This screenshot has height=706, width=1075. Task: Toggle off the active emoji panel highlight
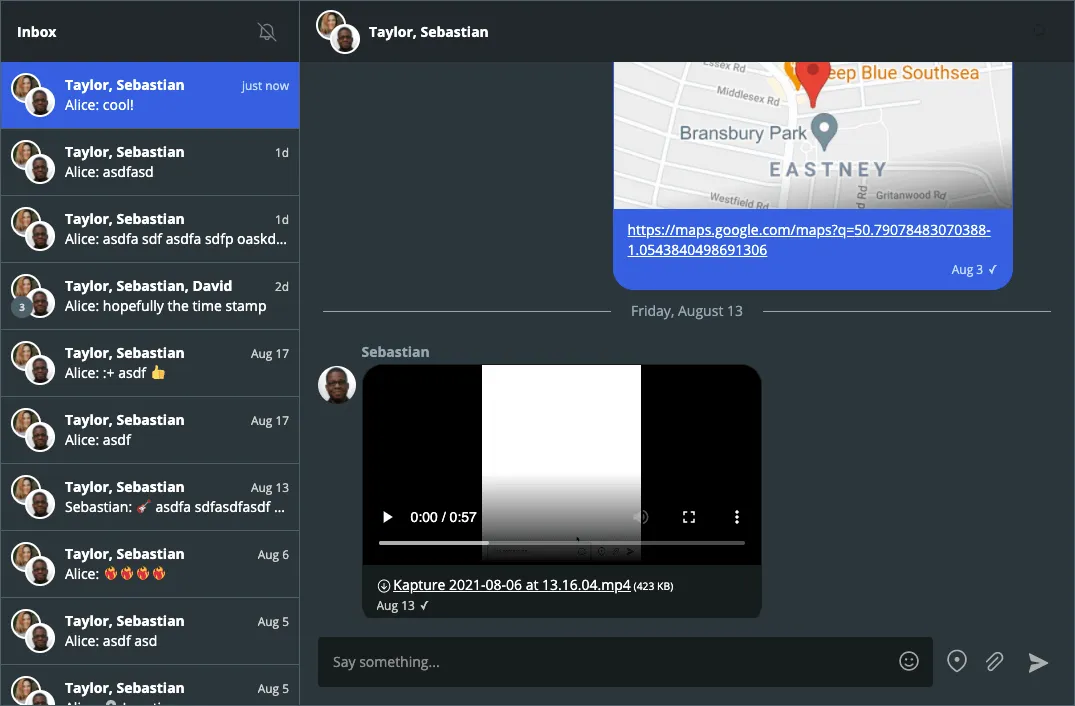tap(908, 660)
